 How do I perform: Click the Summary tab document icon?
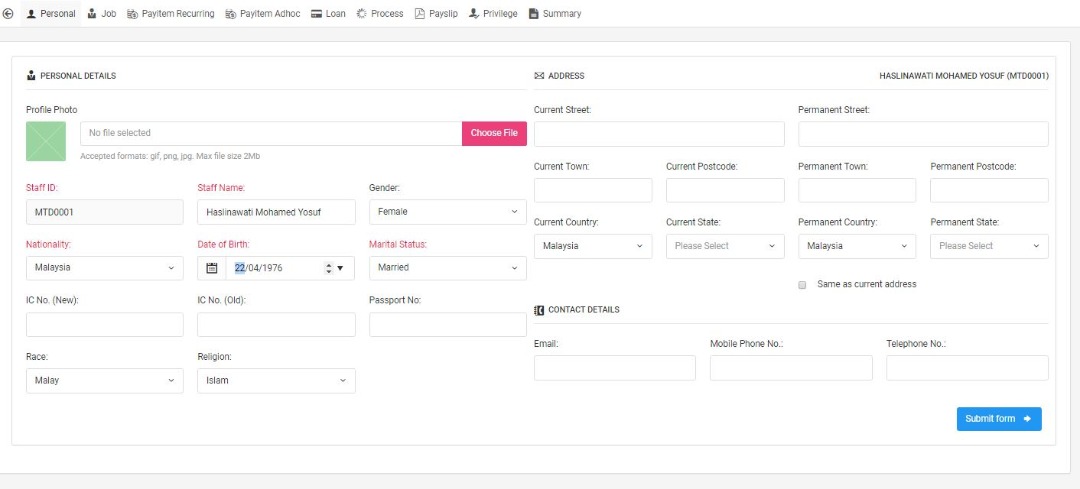534,14
